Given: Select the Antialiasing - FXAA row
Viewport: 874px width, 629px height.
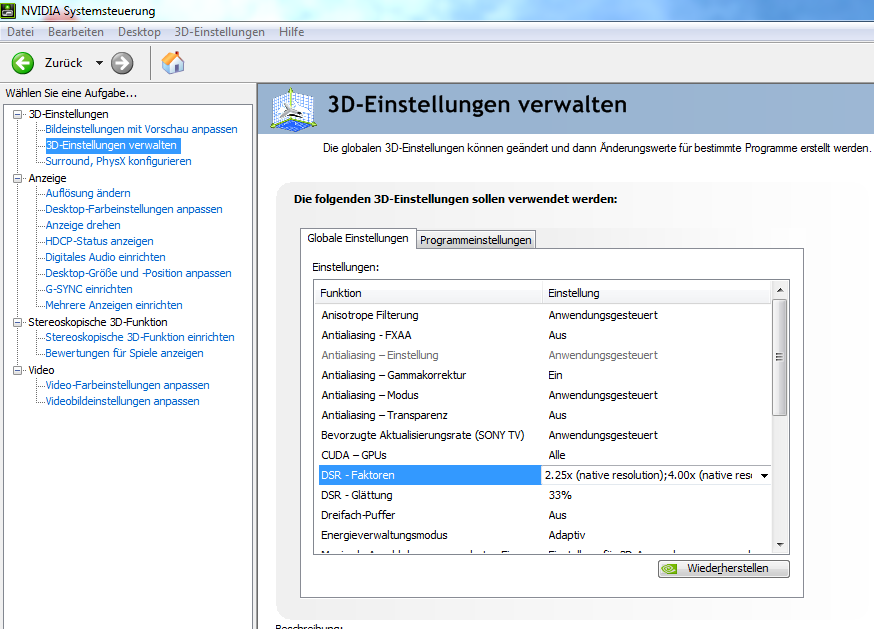Looking at the screenshot, I should 543,335.
